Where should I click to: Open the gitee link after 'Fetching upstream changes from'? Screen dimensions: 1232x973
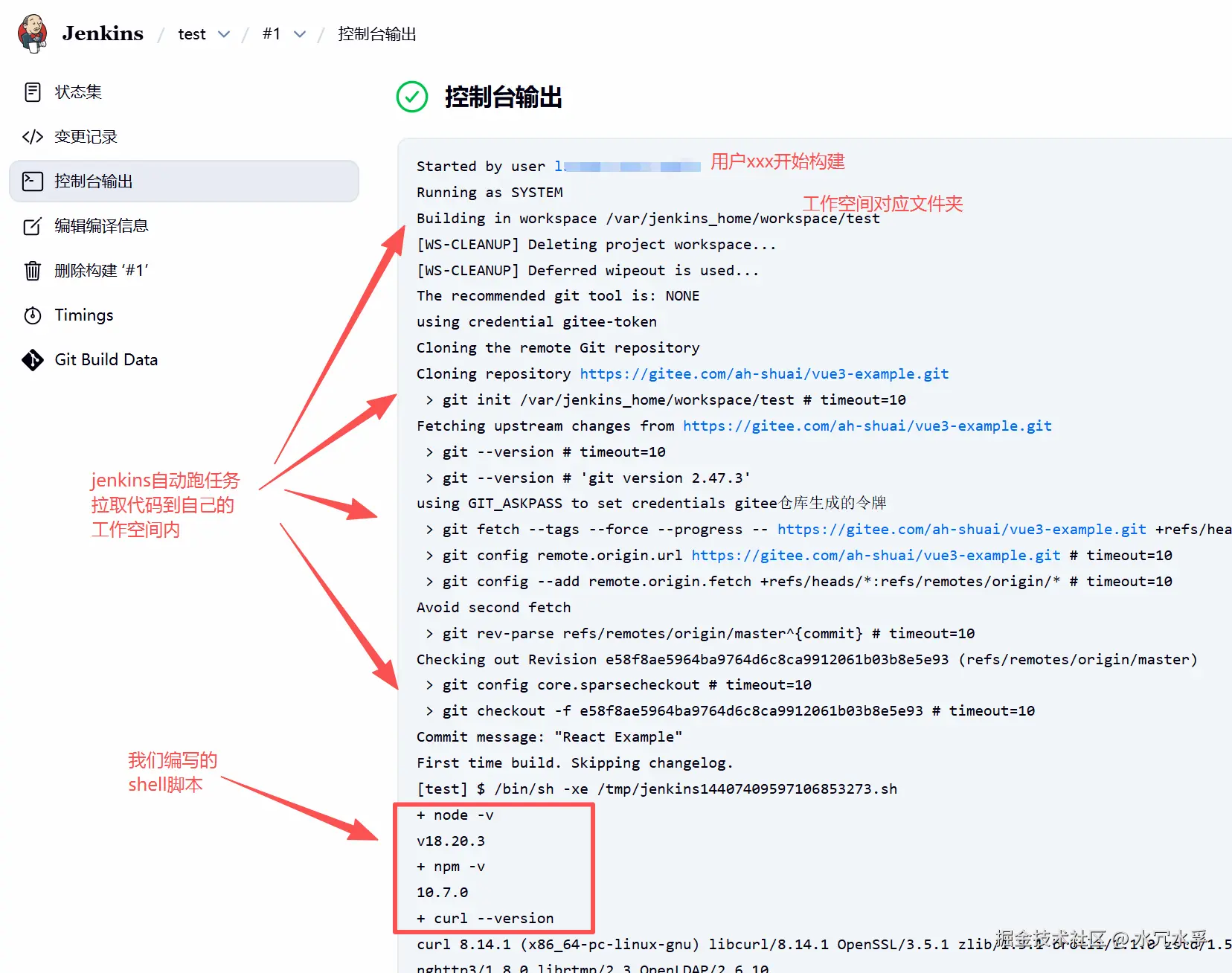tap(867, 426)
